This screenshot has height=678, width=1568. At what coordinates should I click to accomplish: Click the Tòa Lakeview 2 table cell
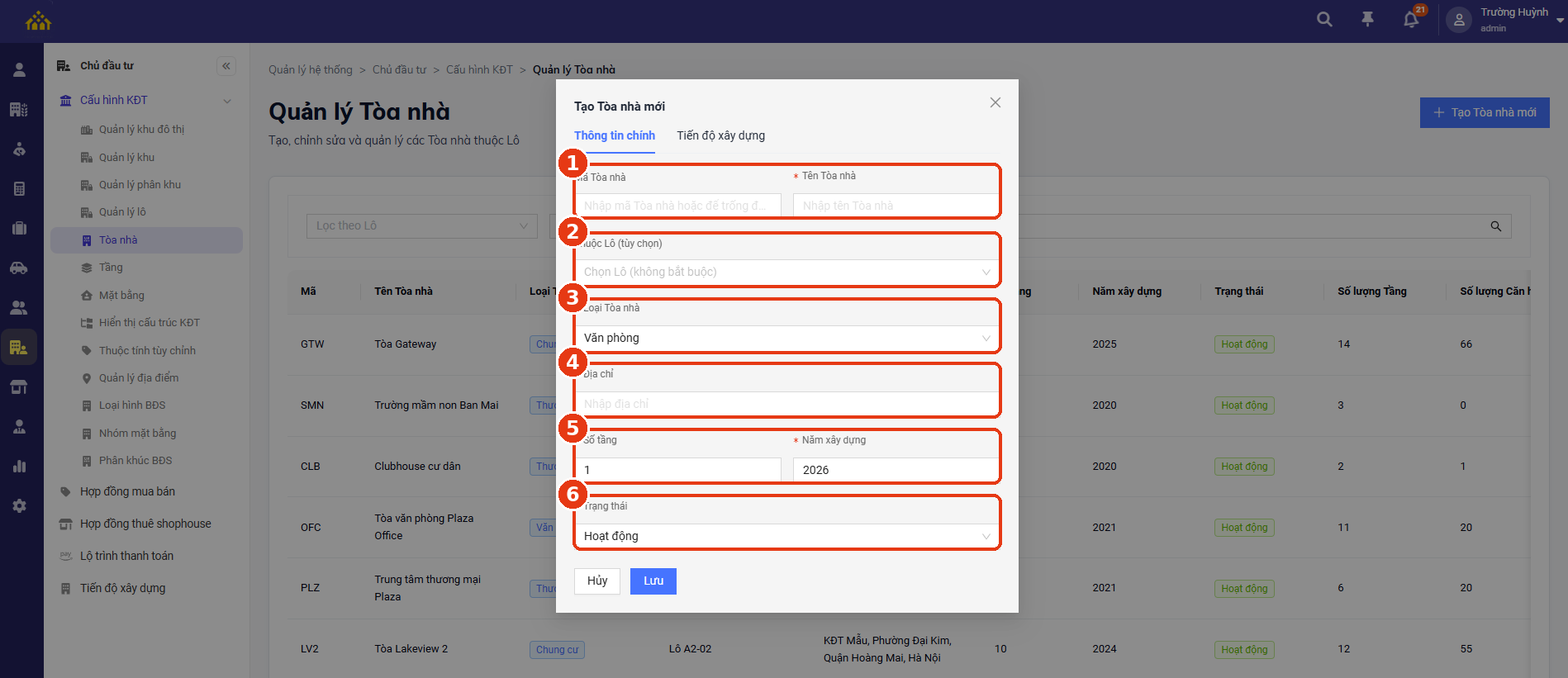point(411,649)
